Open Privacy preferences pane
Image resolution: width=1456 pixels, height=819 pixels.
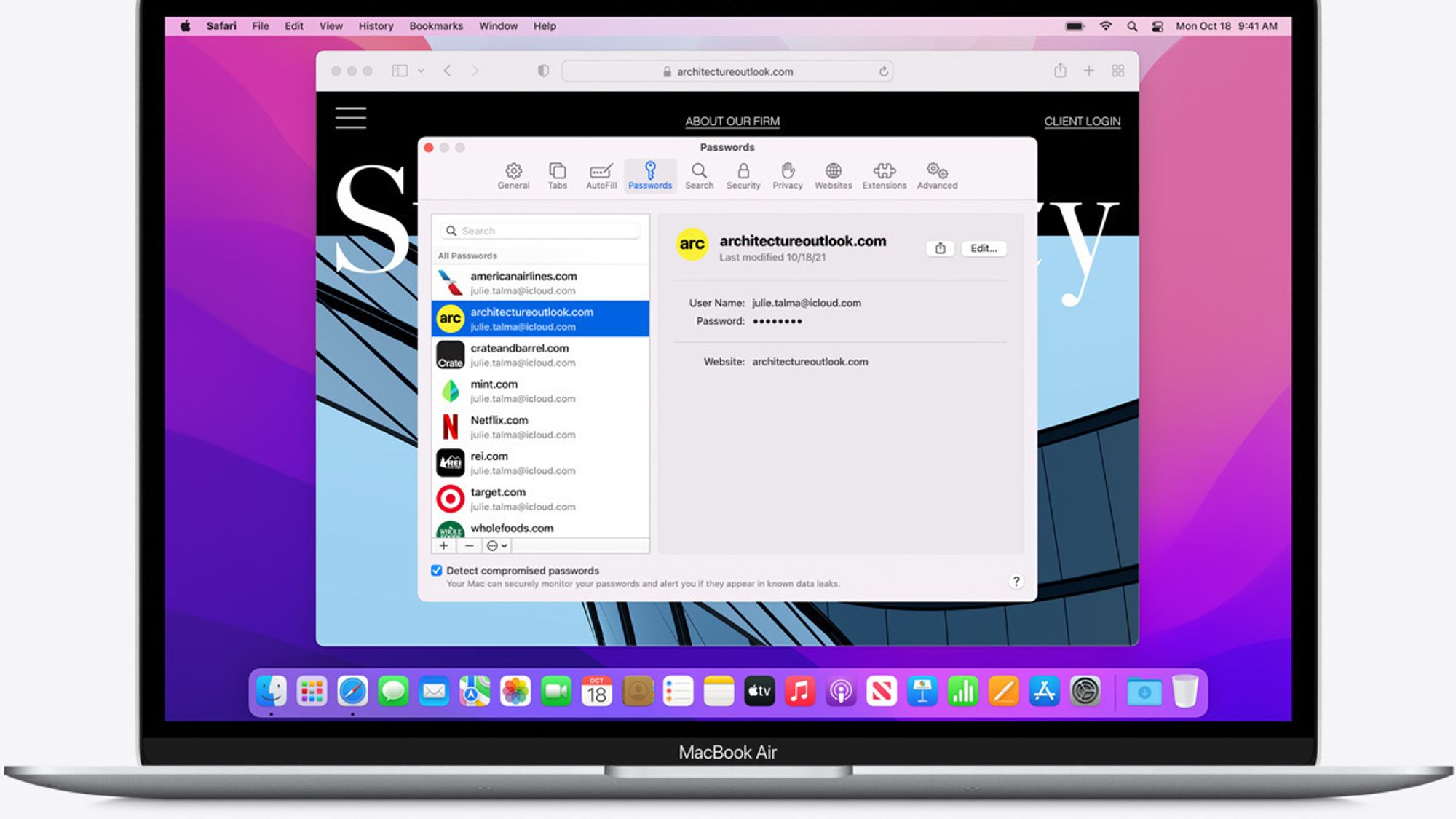click(x=788, y=175)
